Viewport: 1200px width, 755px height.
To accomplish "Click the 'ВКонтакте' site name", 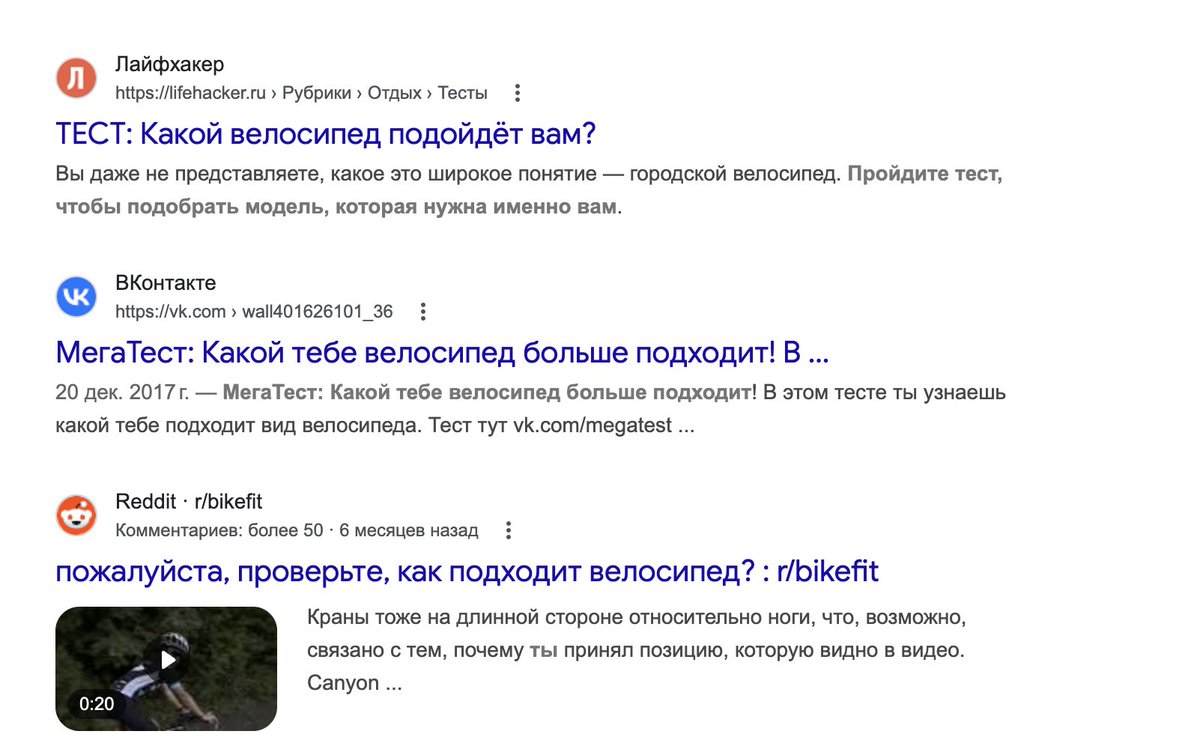I will tap(166, 283).
